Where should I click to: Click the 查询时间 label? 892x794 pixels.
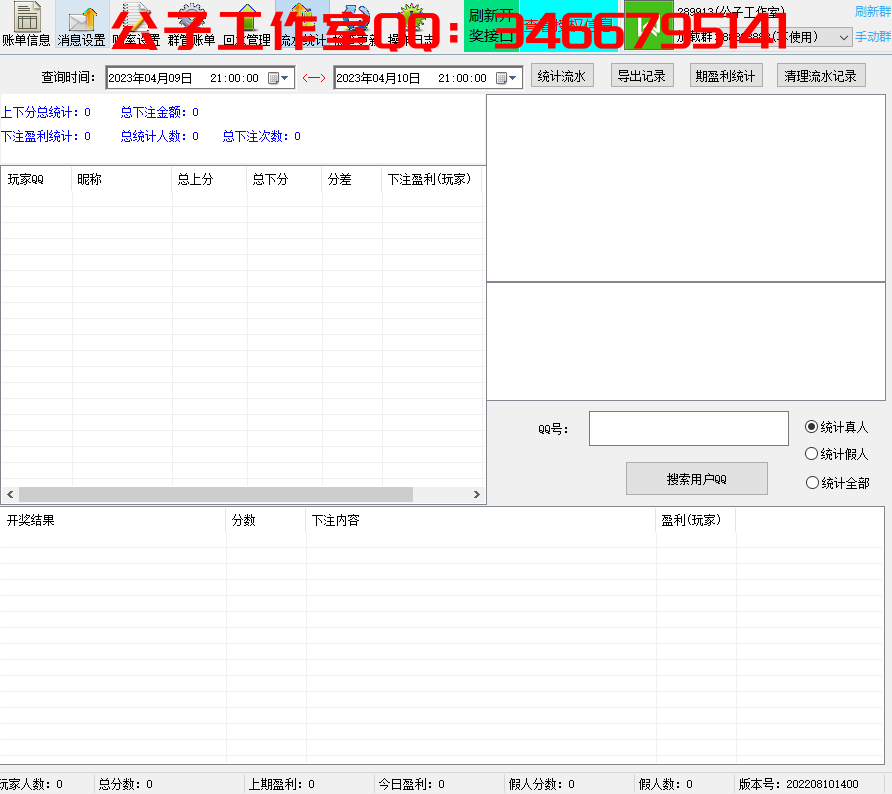[68, 77]
